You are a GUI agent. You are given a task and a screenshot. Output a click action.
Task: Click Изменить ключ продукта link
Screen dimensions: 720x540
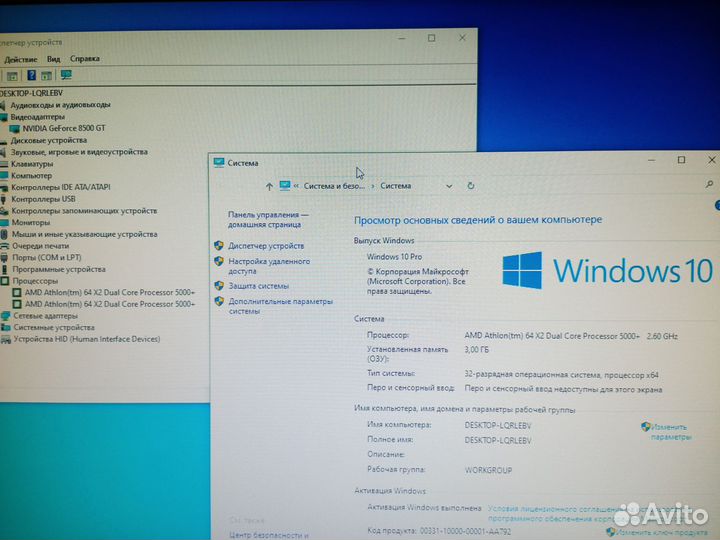(661, 532)
